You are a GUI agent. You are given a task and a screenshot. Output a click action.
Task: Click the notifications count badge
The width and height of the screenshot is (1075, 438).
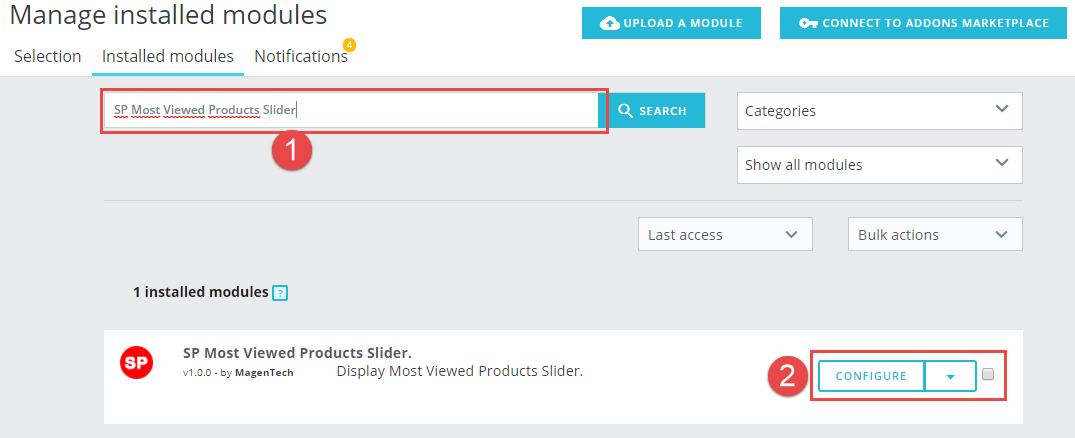tap(349, 45)
